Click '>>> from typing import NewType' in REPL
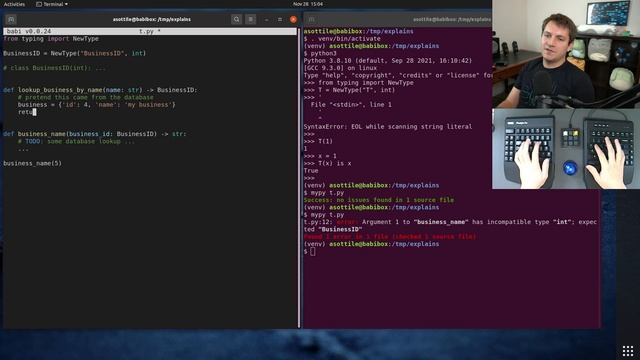Image resolution: width=640 pixels, height=360 pixels. 359,83
